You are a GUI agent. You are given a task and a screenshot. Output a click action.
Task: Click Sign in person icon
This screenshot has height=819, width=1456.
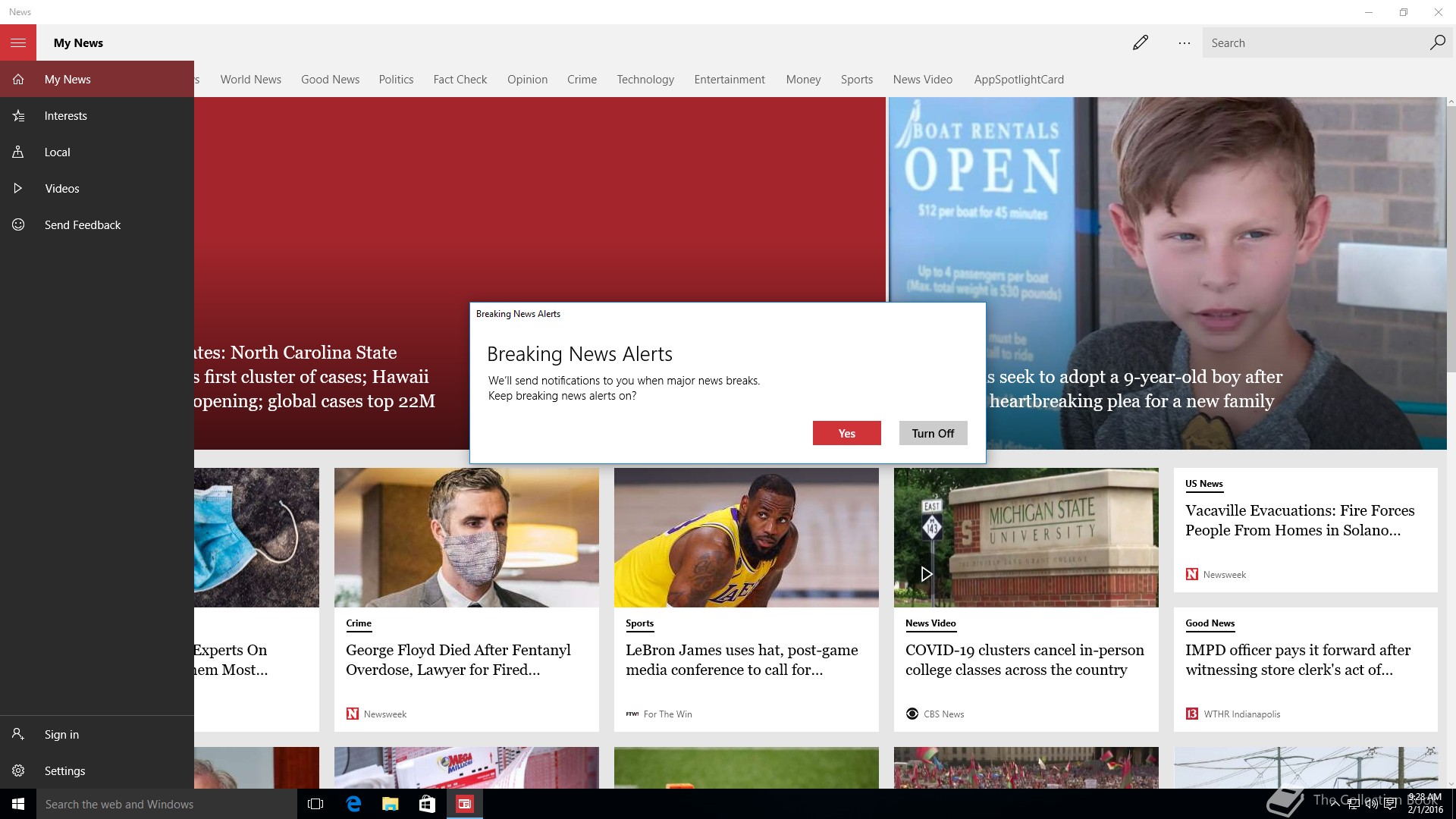coord(18,734)
